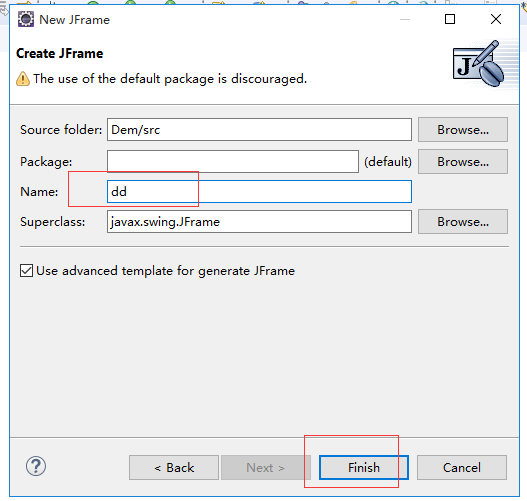Maximize the New JFrame dialog
This screenshot has height=501, width=527.
click(x=450, y=19)
